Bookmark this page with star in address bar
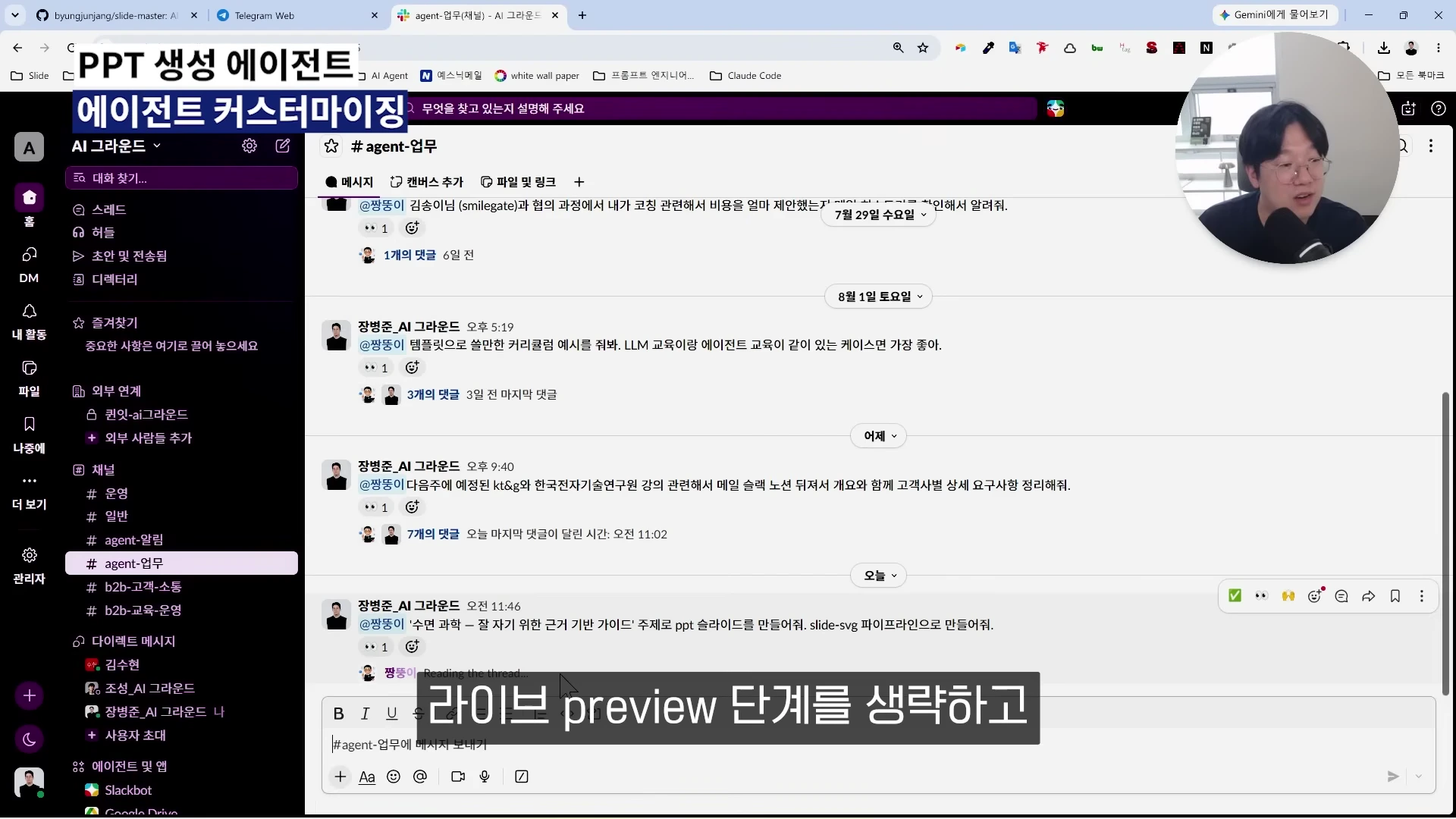1456x819 pixels. click(923, 48)
